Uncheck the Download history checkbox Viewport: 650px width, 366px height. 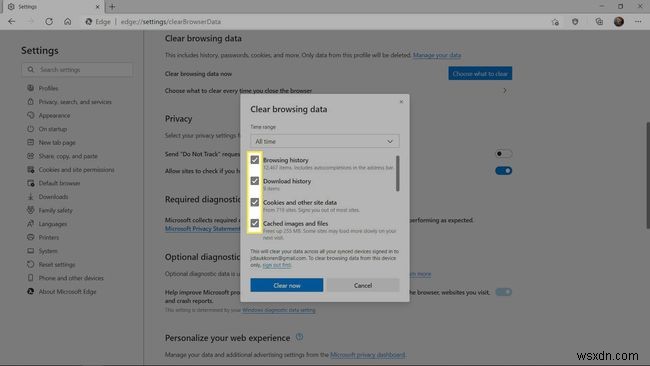[x=255, y=181]
